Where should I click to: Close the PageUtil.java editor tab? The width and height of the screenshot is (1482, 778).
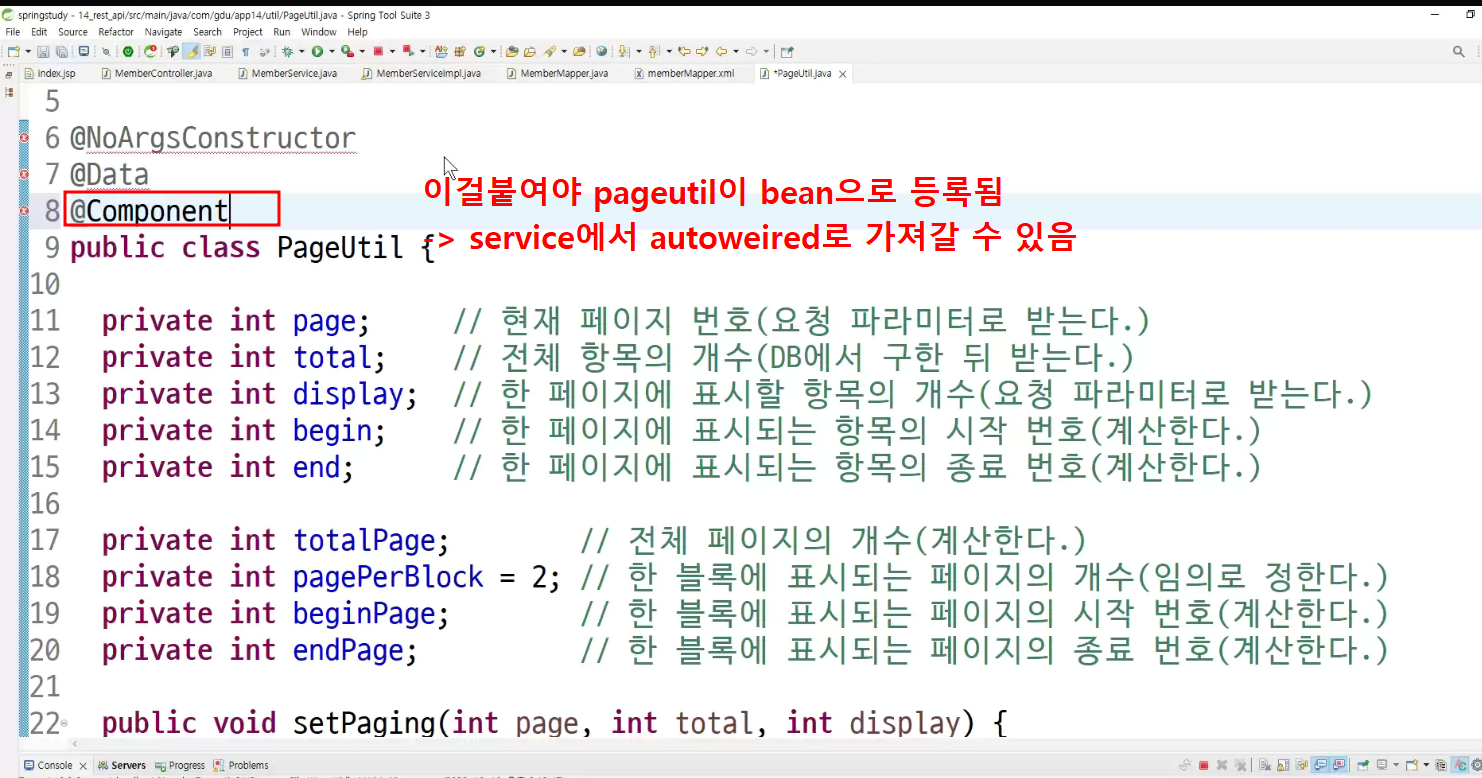click(842, 74)
